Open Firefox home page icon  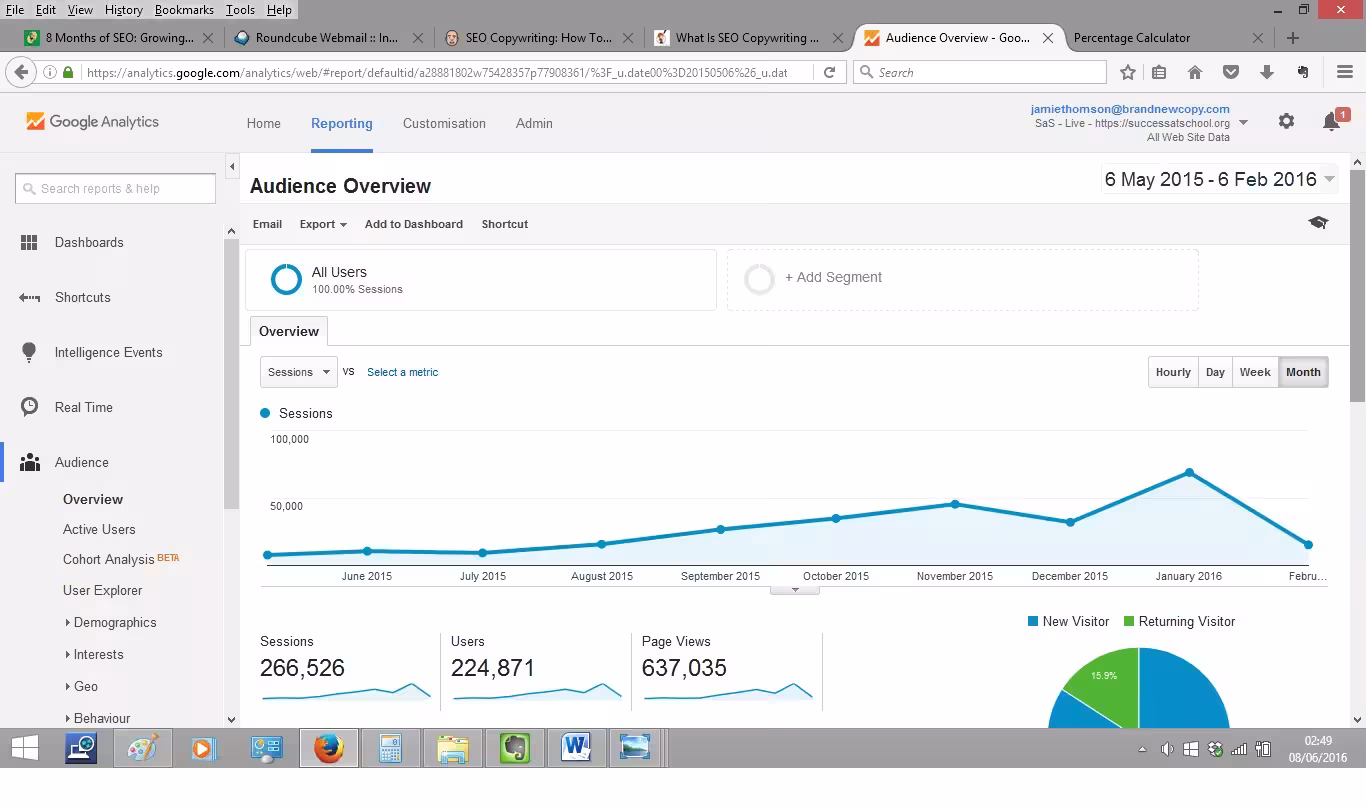(1194, 72)
